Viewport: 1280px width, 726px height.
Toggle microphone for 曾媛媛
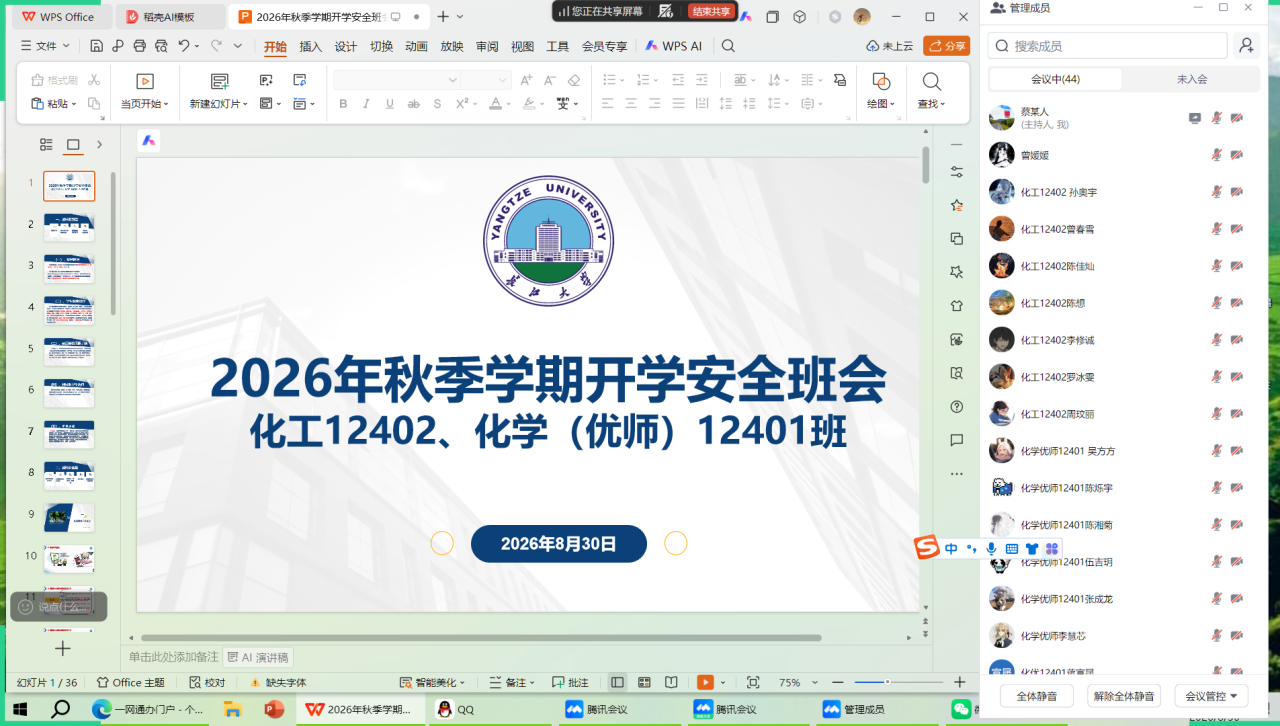[x=1217, y=155]
